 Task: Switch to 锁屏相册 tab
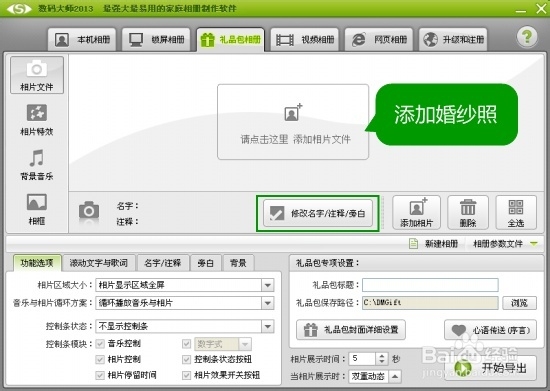[156, 40]
